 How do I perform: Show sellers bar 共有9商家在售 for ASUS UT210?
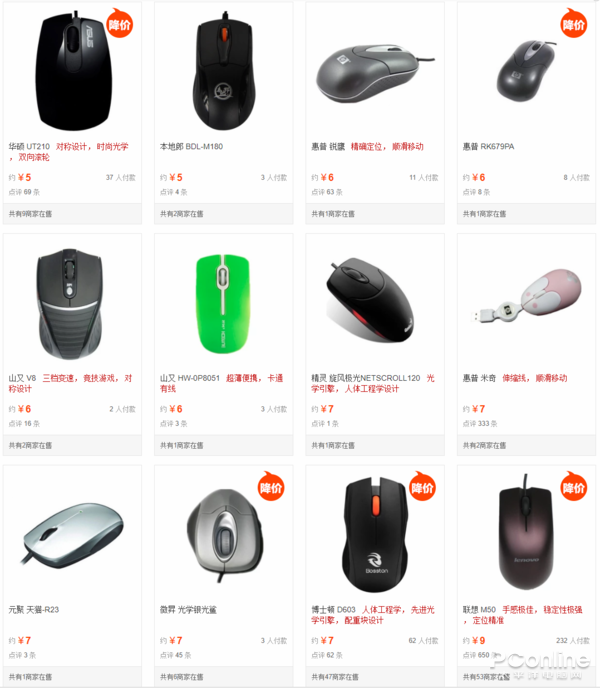click(x=72, y=214)
